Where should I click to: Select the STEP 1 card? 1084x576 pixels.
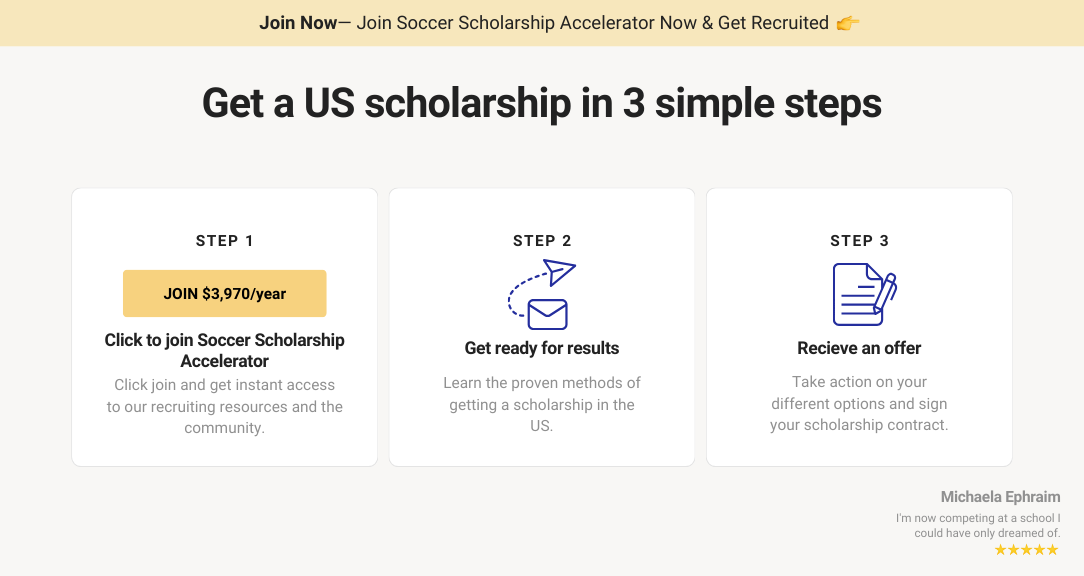pos(224,326)
